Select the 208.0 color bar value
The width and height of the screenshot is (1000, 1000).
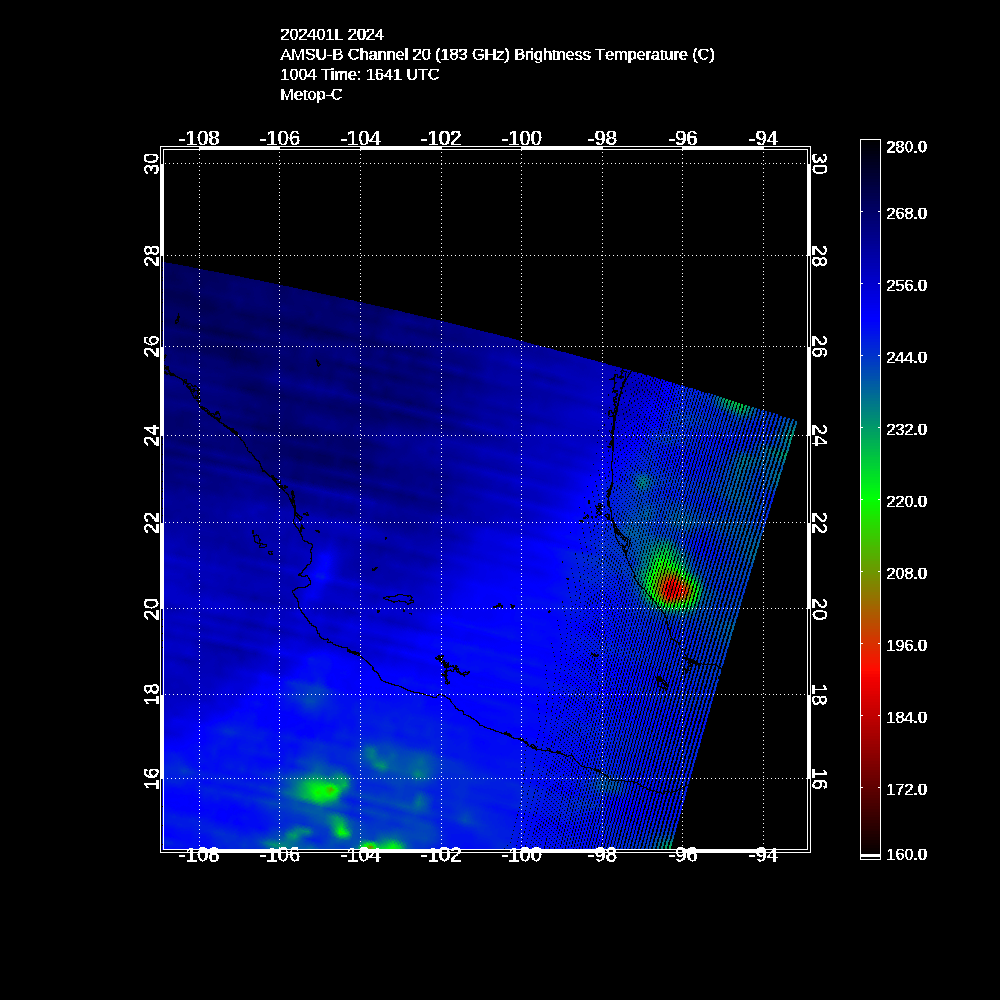(906, 573)
